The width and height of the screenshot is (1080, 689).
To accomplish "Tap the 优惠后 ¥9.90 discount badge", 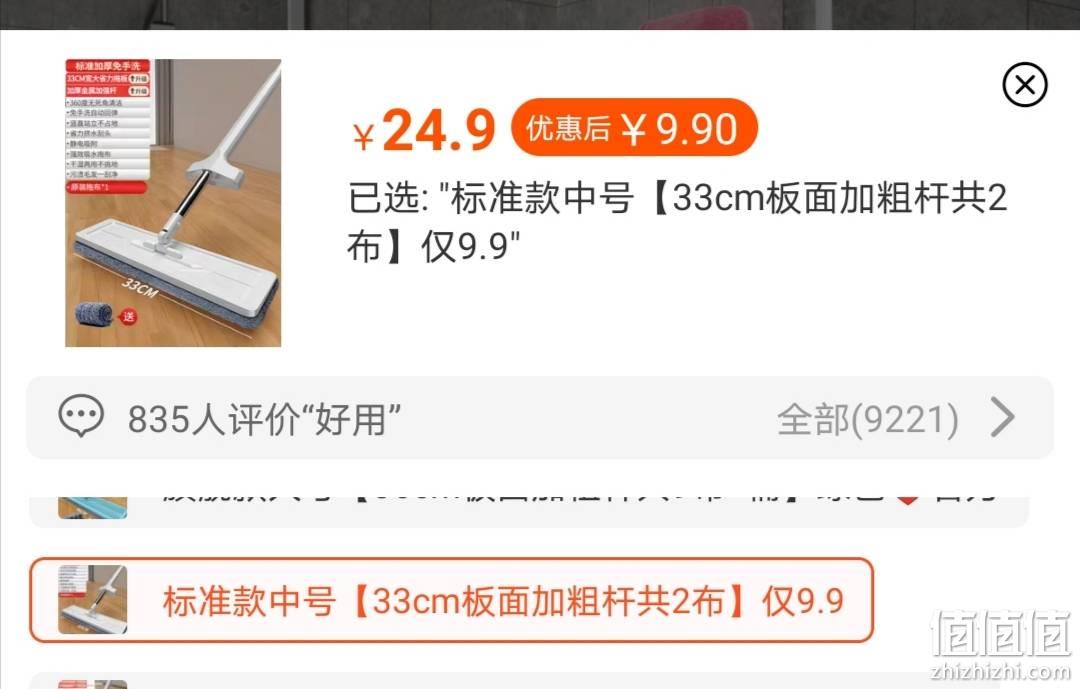I will point(634,127).
